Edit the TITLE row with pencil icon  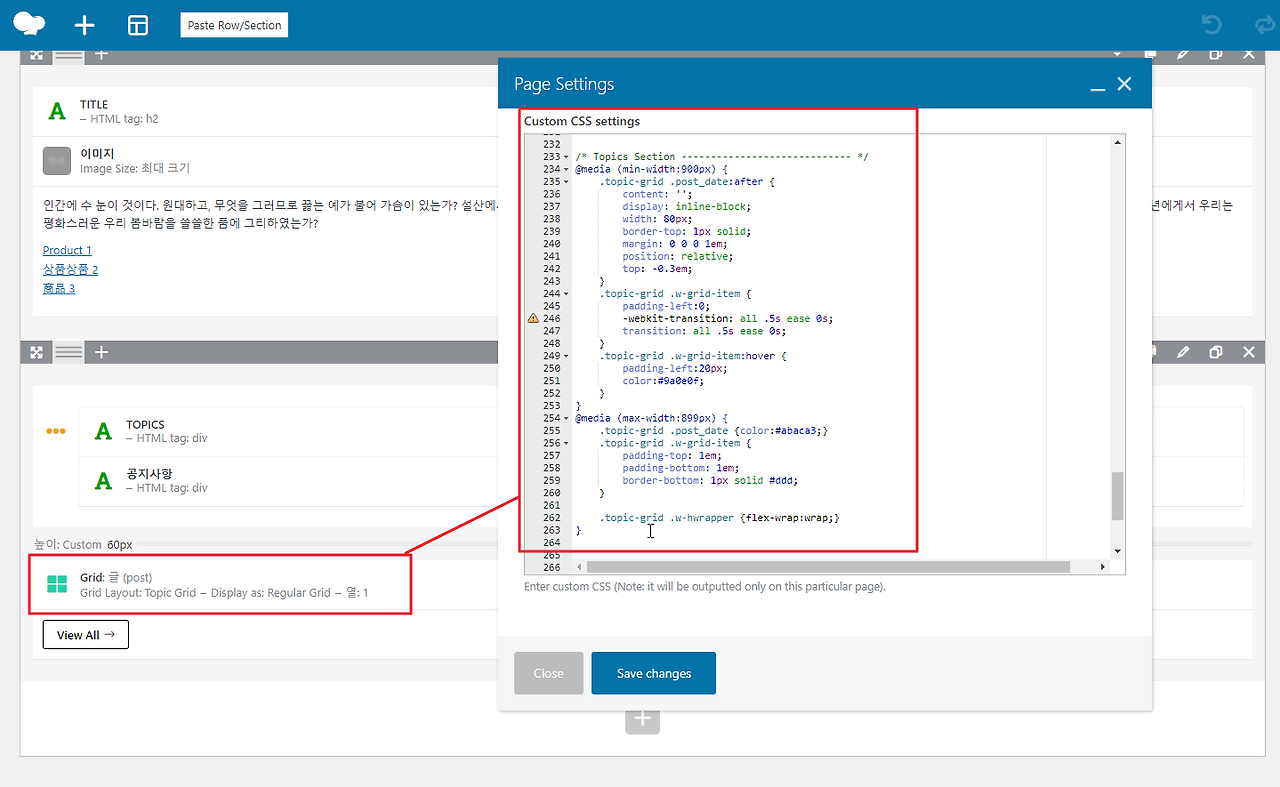pyautogui.click(x=1183, y=54)
